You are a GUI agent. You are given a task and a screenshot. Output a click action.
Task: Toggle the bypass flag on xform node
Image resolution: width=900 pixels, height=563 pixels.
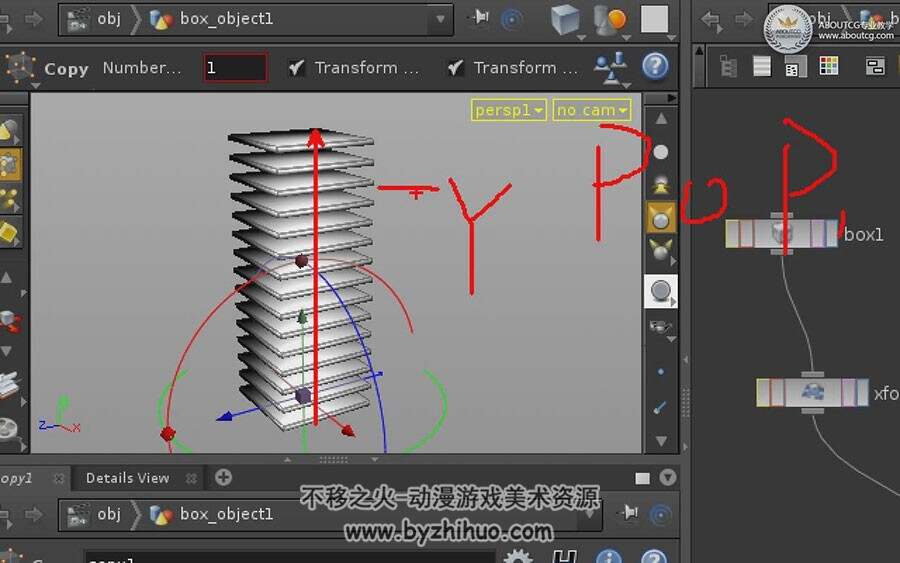pyautogui.click(x=777, y=392)
